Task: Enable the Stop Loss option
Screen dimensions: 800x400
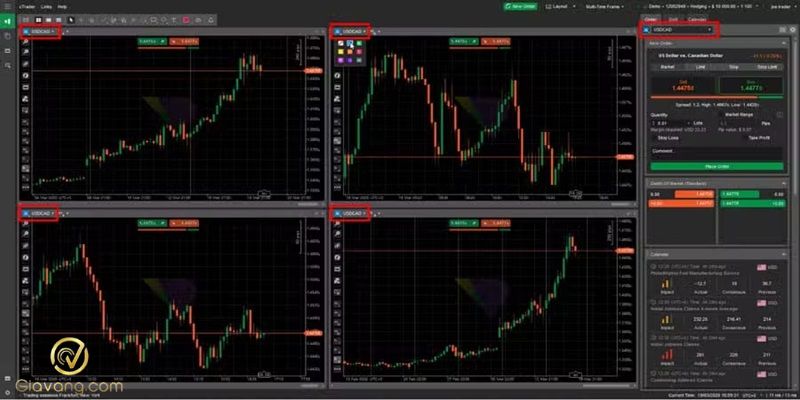Action: (654, 138)
